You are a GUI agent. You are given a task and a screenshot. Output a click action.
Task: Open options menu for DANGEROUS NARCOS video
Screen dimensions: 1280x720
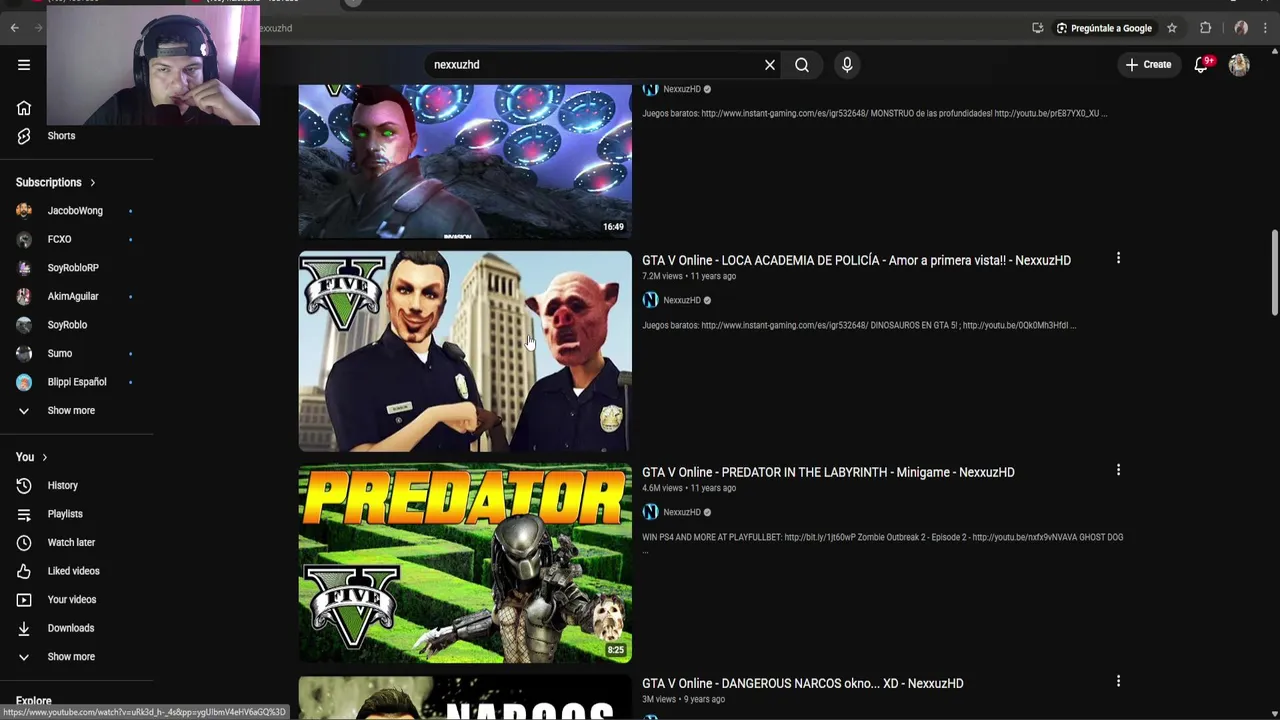1118,681
